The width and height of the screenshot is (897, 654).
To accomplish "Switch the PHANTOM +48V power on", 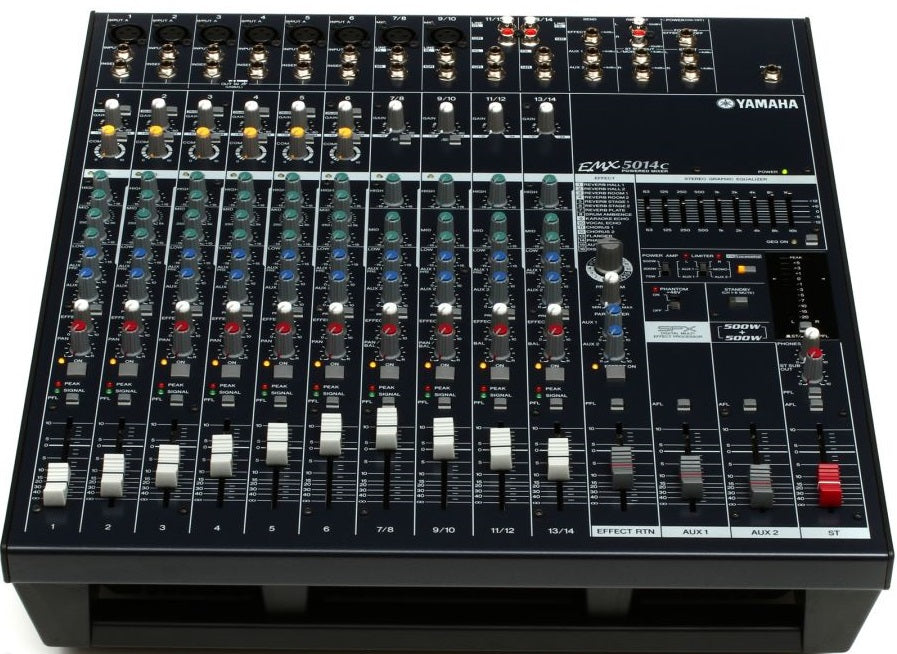I will pyautogui.click(x=675, y=304).
